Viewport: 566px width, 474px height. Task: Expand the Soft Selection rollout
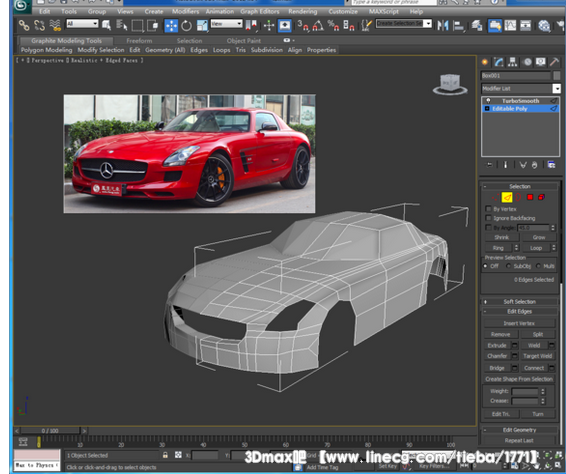click(x=519, y=301)
